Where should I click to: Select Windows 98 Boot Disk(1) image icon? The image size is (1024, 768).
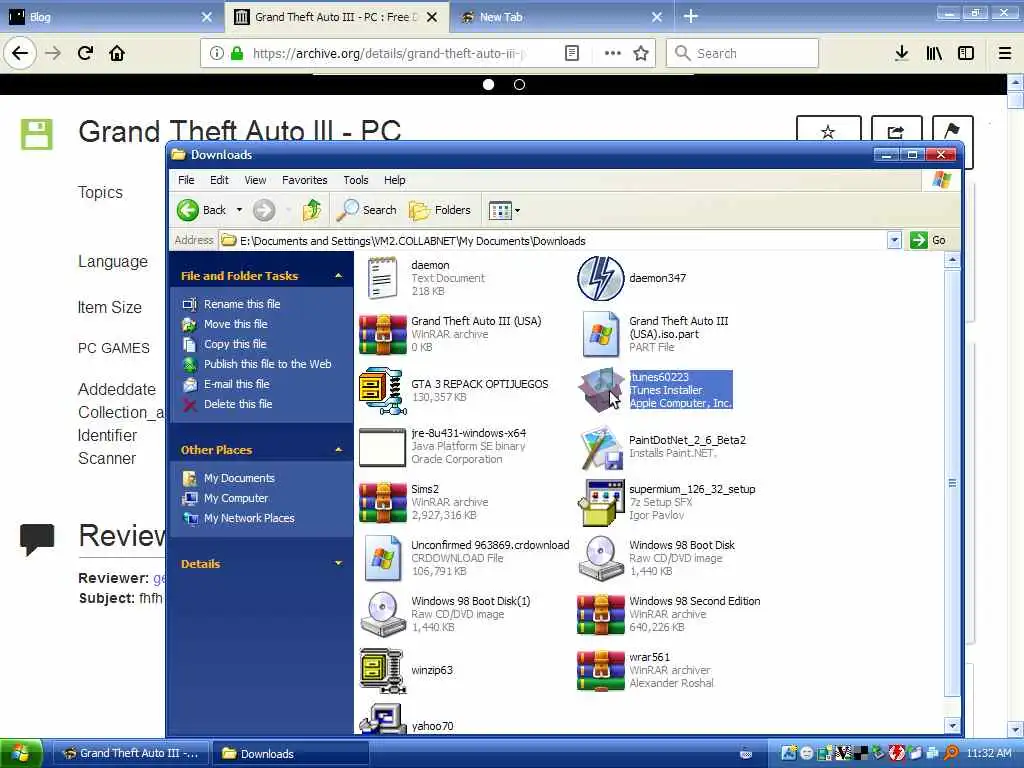383,615
